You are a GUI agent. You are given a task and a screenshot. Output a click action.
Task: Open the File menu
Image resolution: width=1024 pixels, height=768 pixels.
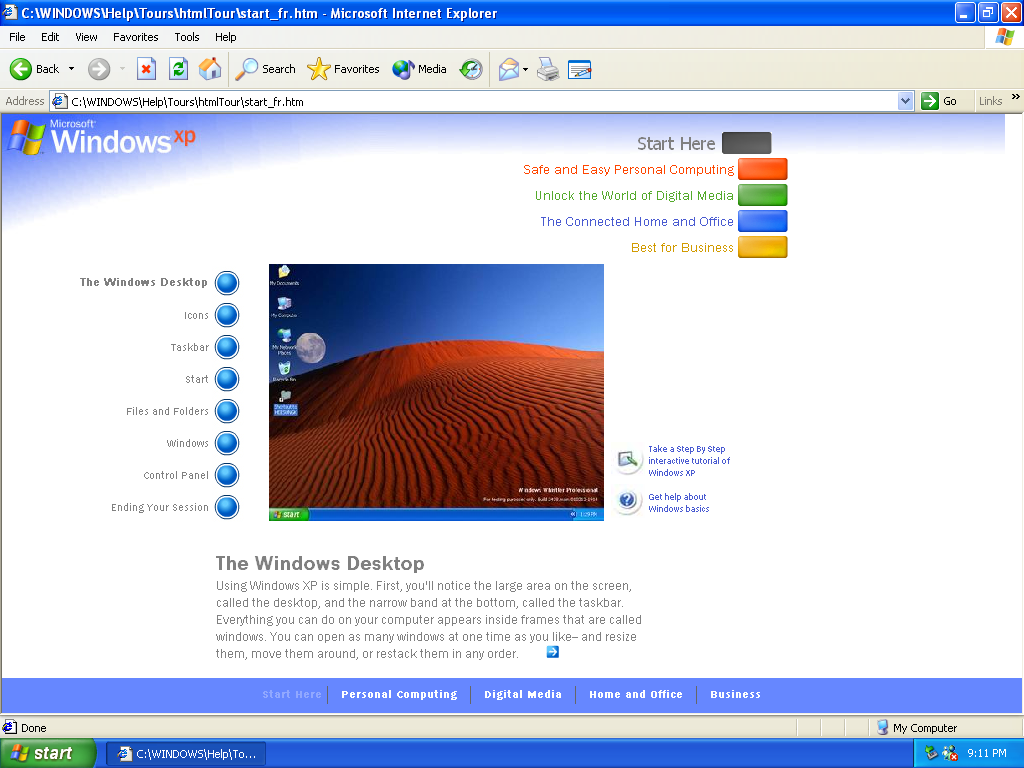(17, 37)
